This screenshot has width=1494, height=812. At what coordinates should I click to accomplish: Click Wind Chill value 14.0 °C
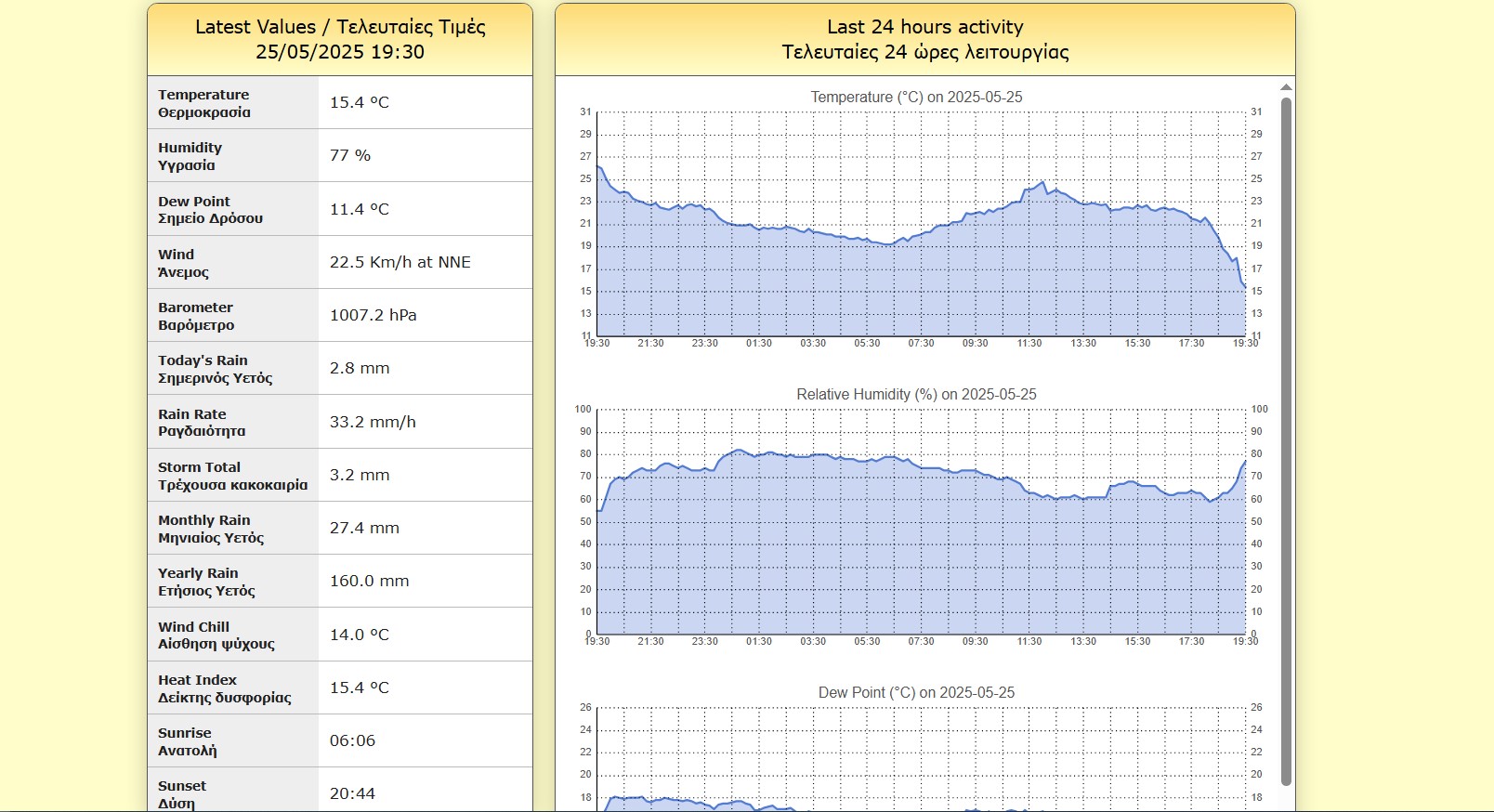click(x=360, y=635)
